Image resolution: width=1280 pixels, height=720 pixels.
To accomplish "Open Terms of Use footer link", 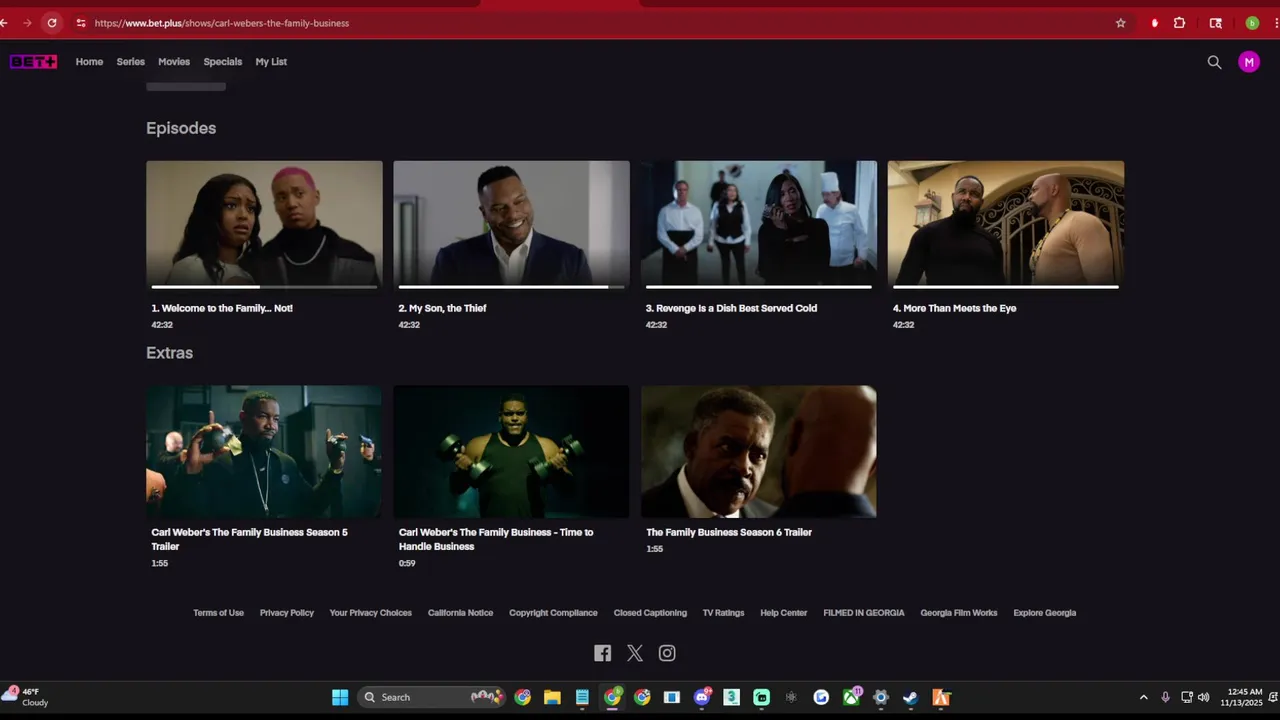I will point(218,613).
